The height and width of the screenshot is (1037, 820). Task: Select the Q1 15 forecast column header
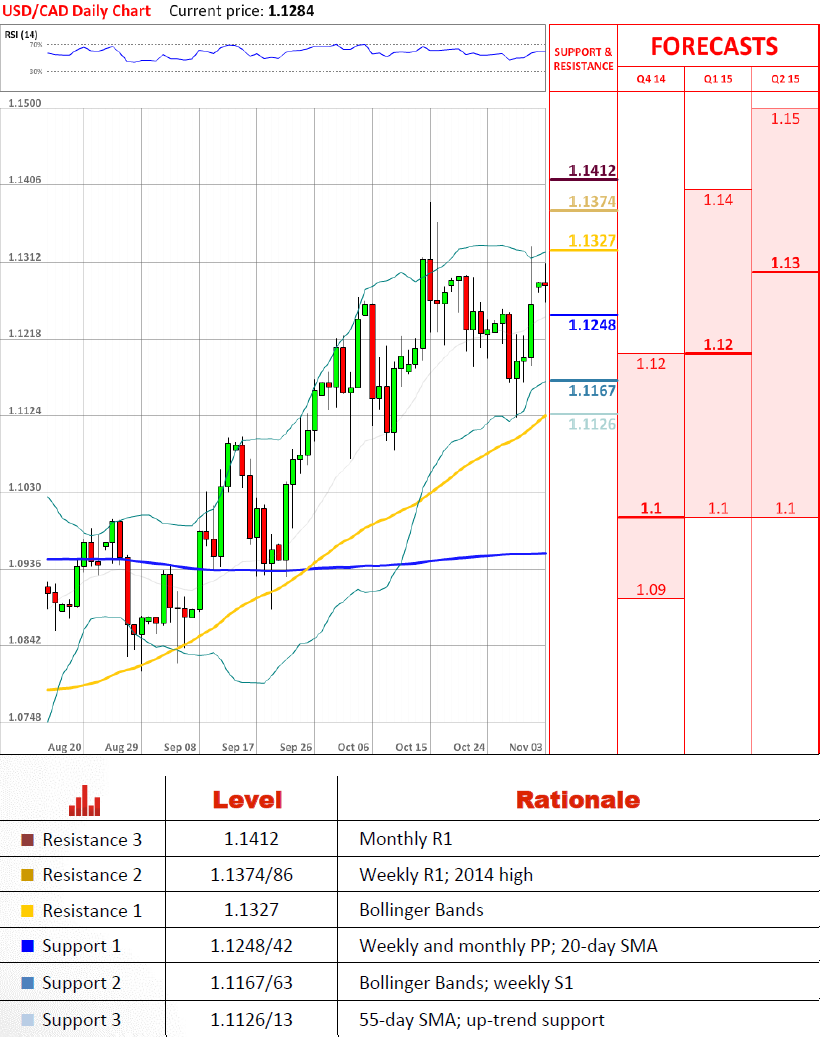point(718,79)
